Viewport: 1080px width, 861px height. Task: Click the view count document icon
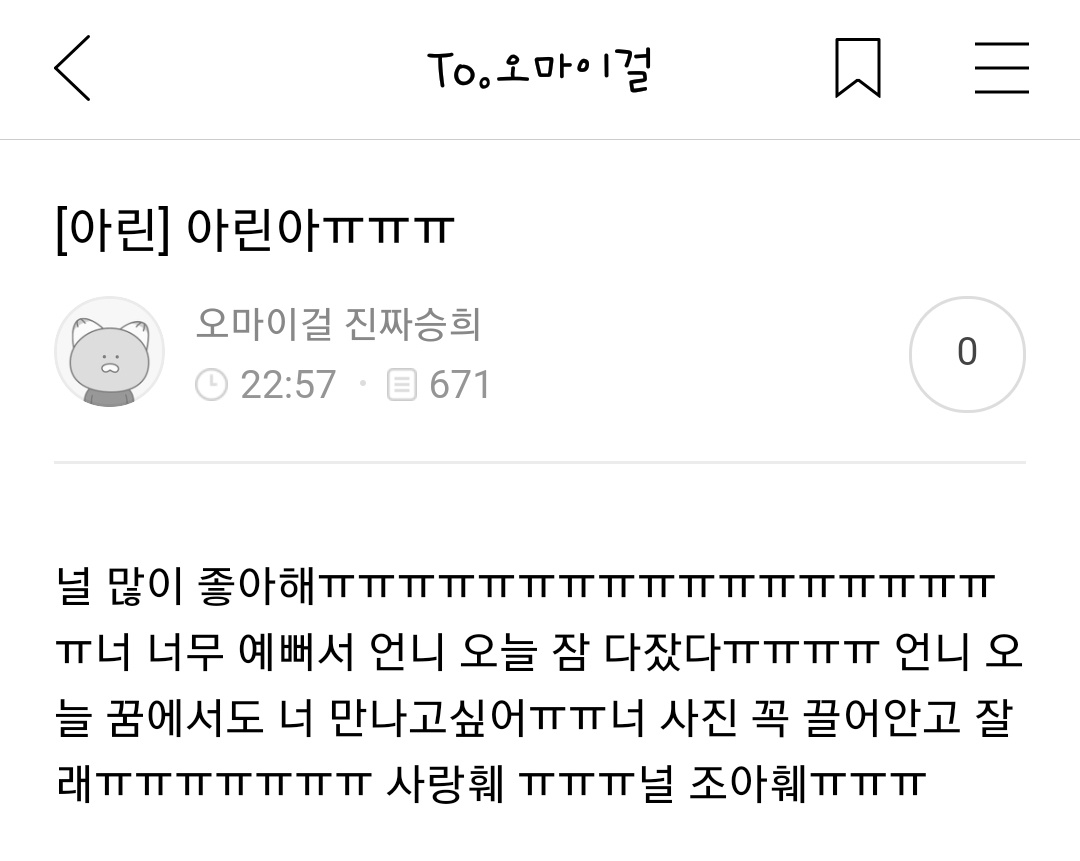pyautogui.click(x=402, y=384)
